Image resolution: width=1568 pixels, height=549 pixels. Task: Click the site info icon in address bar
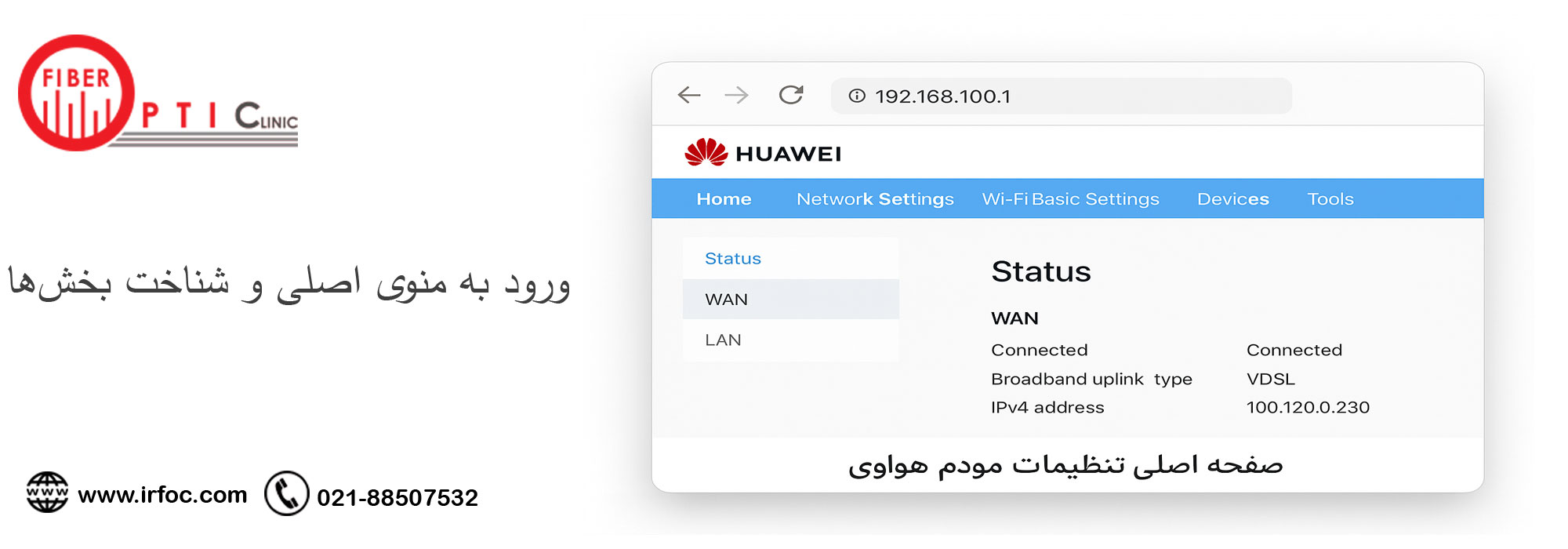(x=857, y=96)
